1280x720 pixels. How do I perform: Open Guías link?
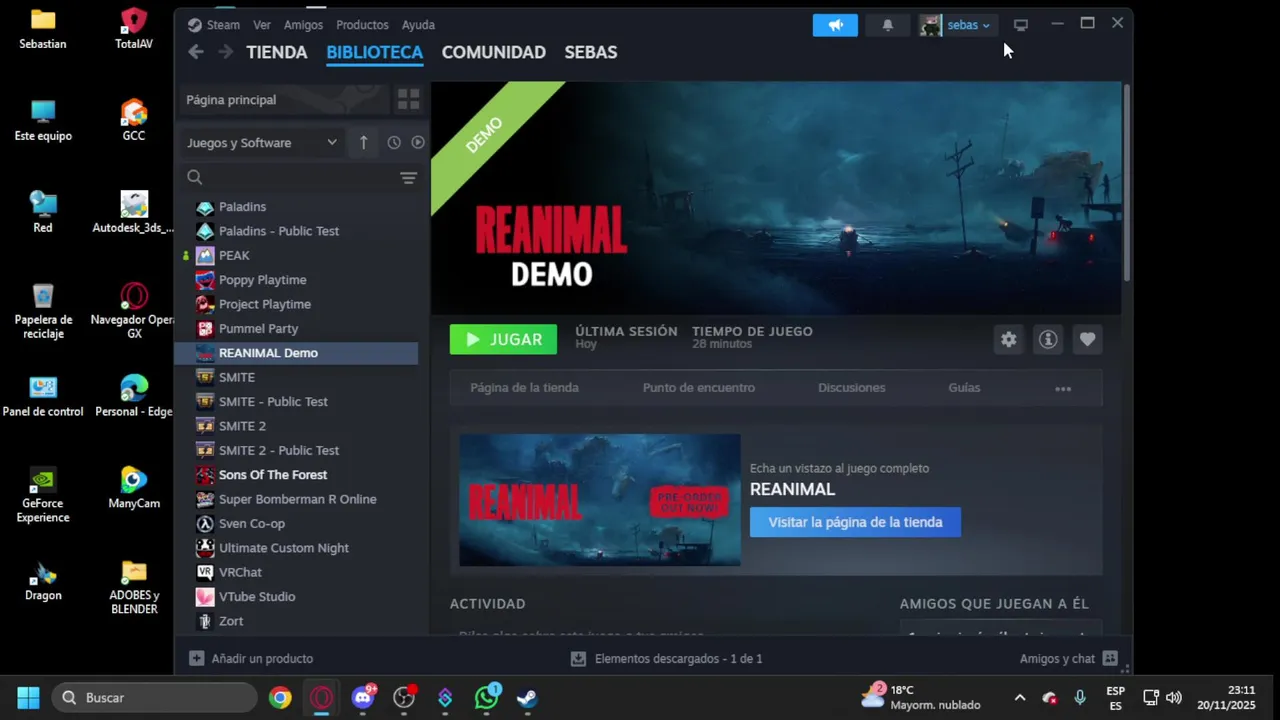click(x=964, y=388)
